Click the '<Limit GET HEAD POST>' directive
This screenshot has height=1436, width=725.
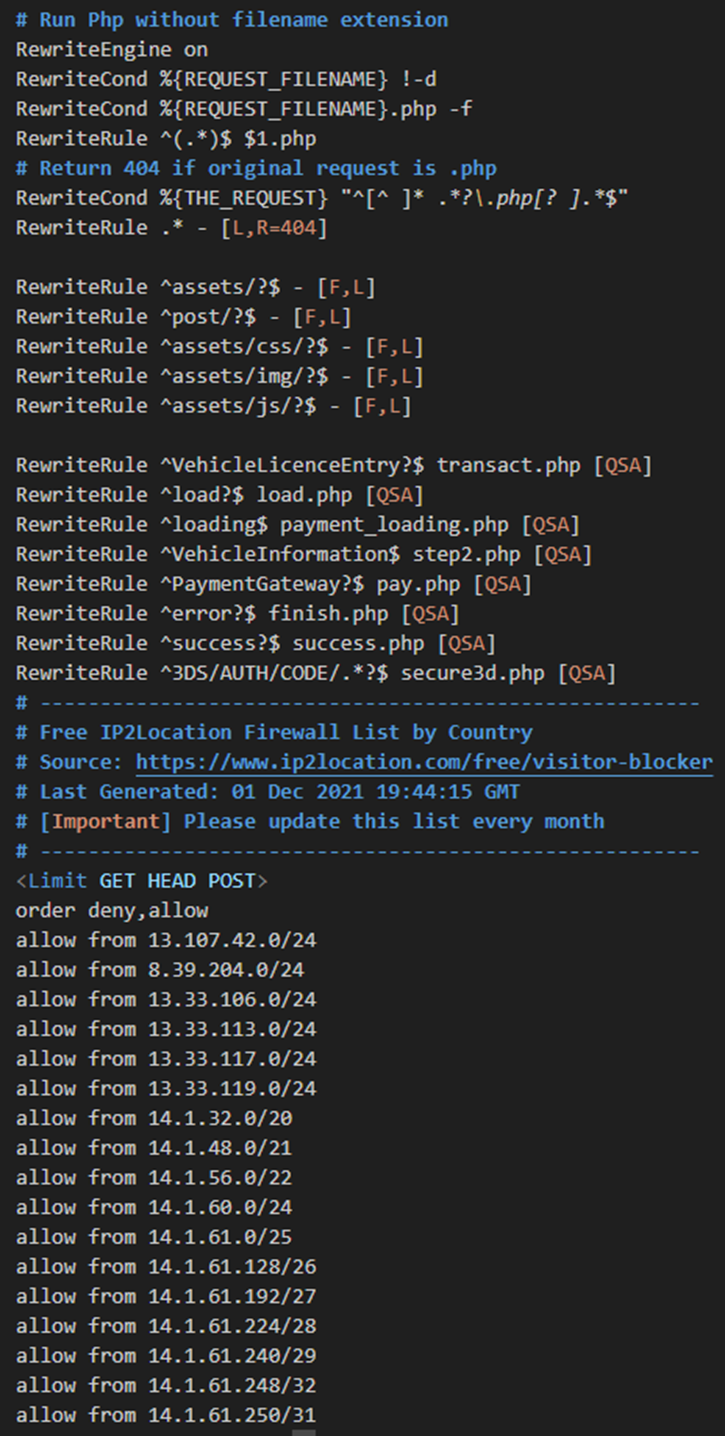tap(142, 881)
